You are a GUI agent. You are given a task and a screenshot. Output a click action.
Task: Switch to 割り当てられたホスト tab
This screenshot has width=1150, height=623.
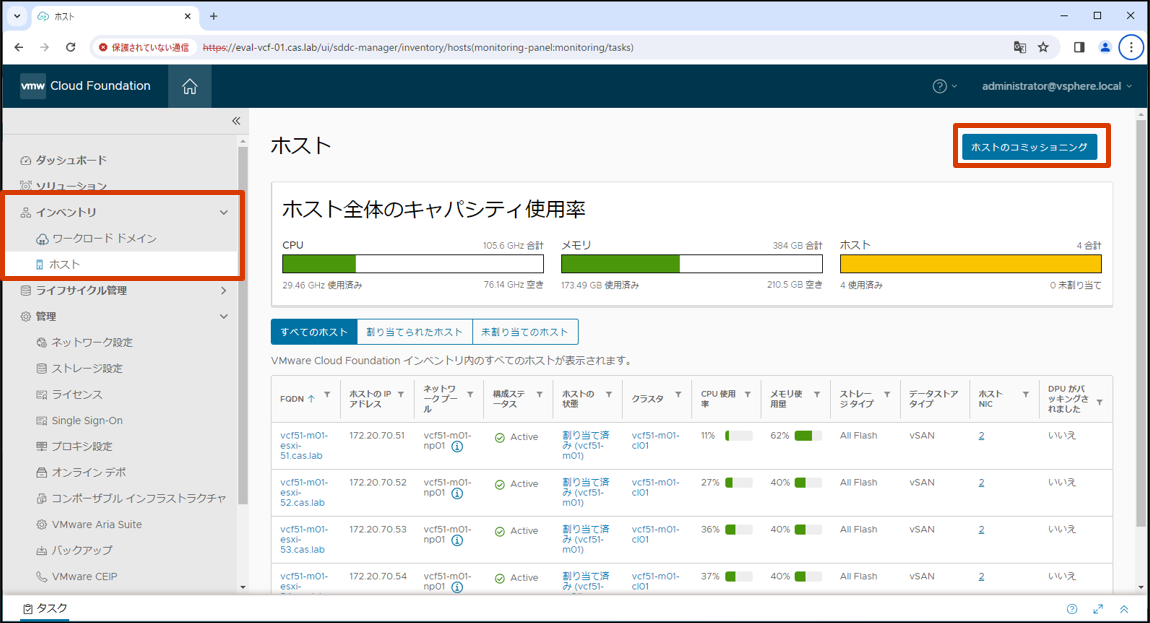click(414, 332)
